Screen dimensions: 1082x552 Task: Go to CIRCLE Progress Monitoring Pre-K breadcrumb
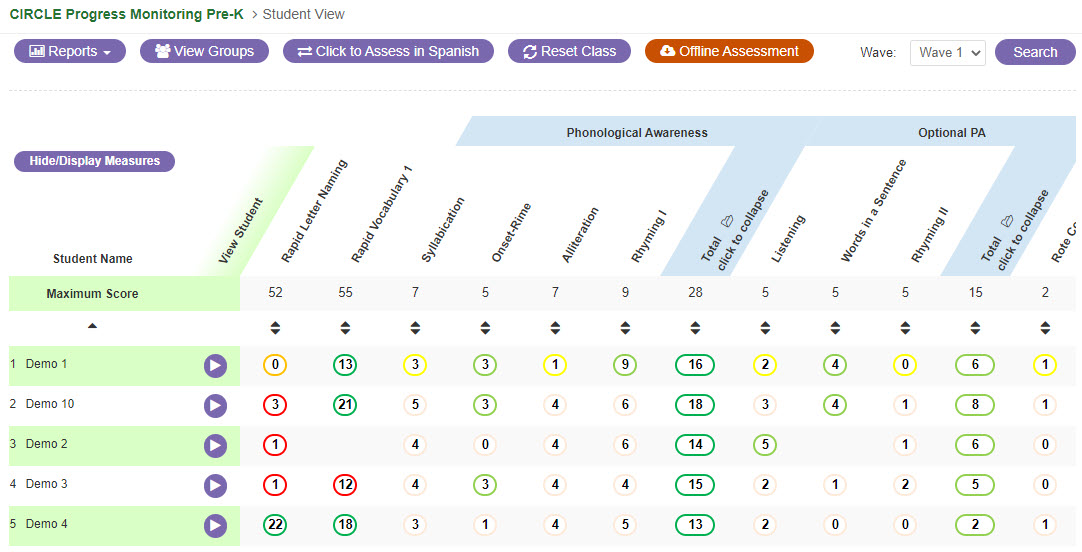click(x=126, y=14)
